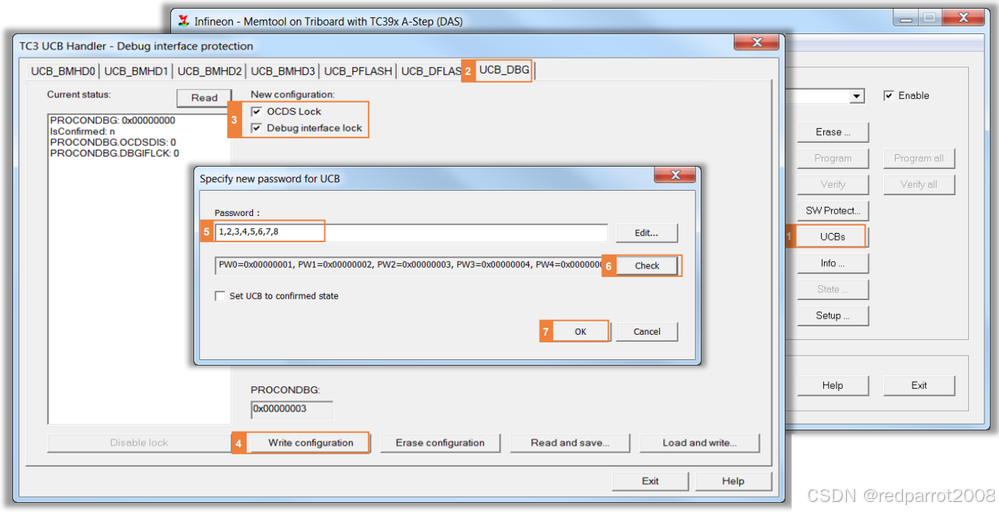
Task: Switch to the UCB_BMHD1 tab
Action: pos(136,71)
